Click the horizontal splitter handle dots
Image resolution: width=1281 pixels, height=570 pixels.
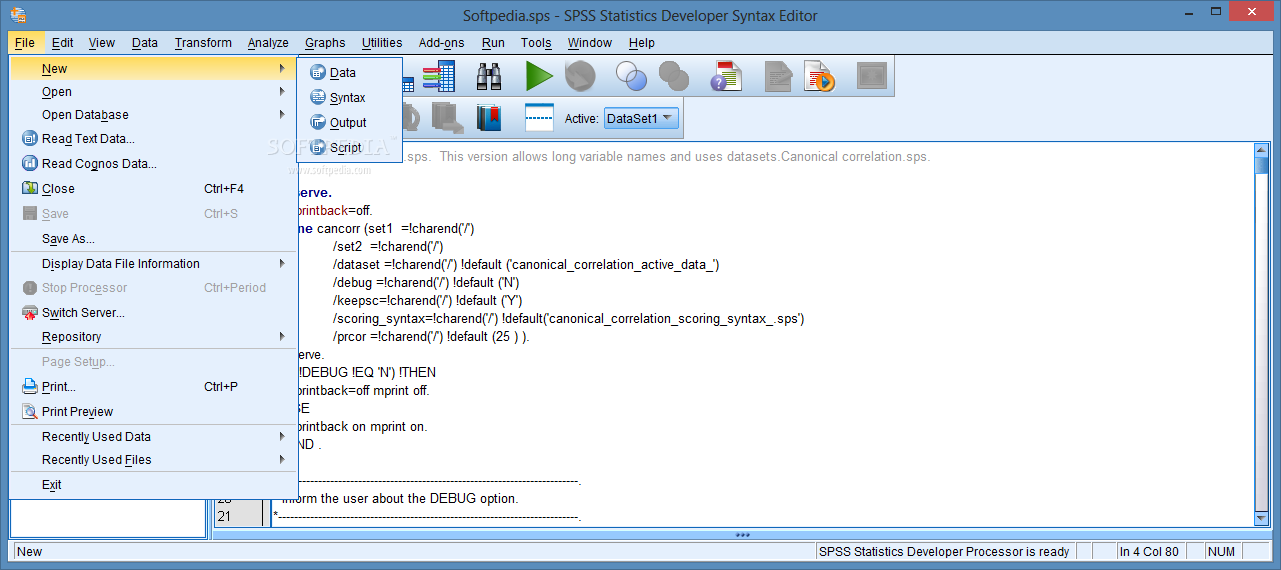(742, 534)
